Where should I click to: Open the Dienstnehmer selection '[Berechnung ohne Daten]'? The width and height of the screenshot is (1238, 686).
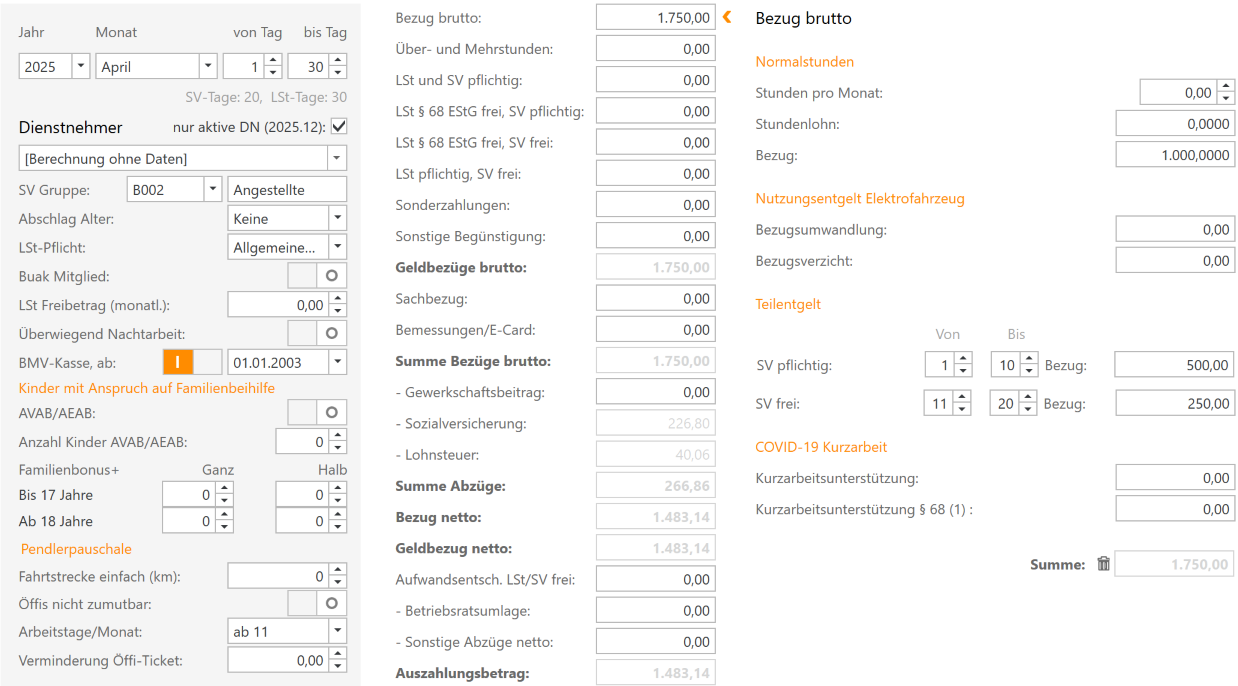click(x=338, y=158)
